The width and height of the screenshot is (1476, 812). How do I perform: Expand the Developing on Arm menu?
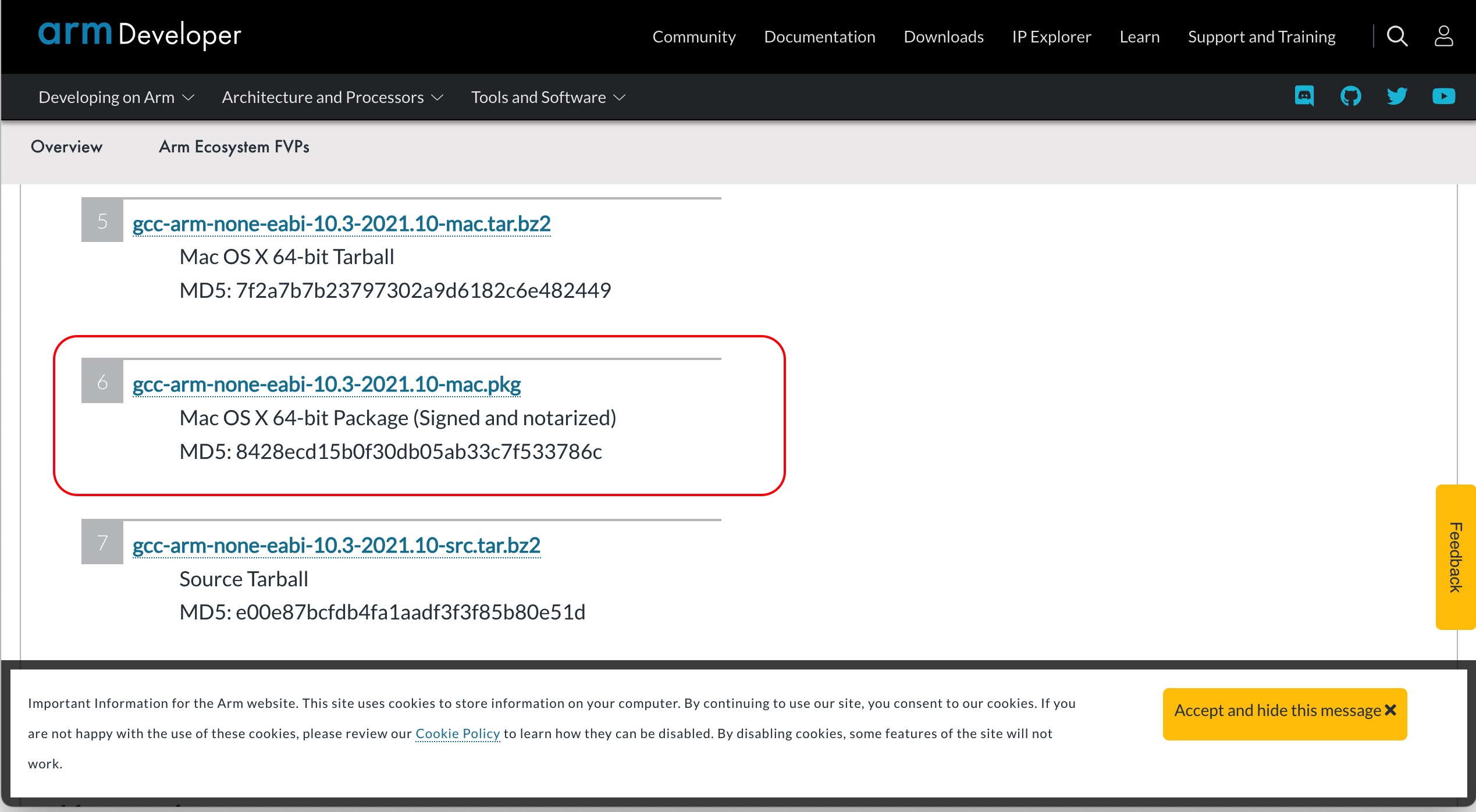116,97
